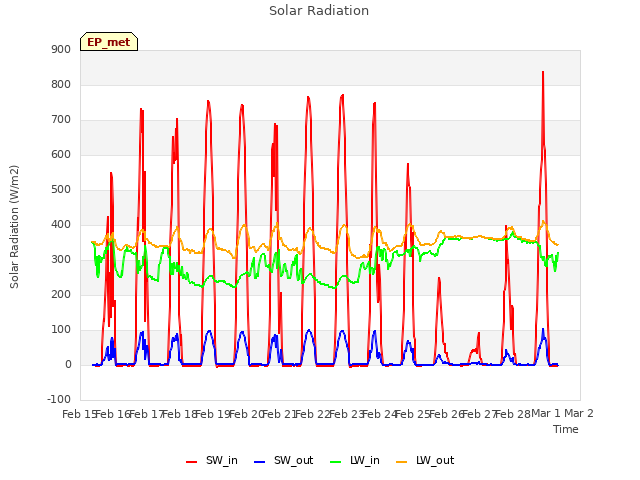Click the Feb 25 x-axis tick label
Image resolution: width=640 pixels, height=480 pixels.
click(x=412, y=414)
